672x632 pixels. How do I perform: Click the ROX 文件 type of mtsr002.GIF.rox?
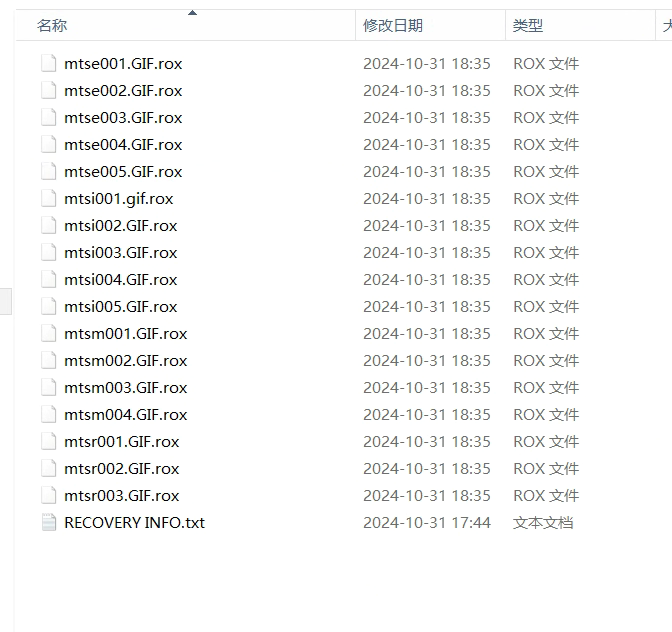(x=546, y=469)
